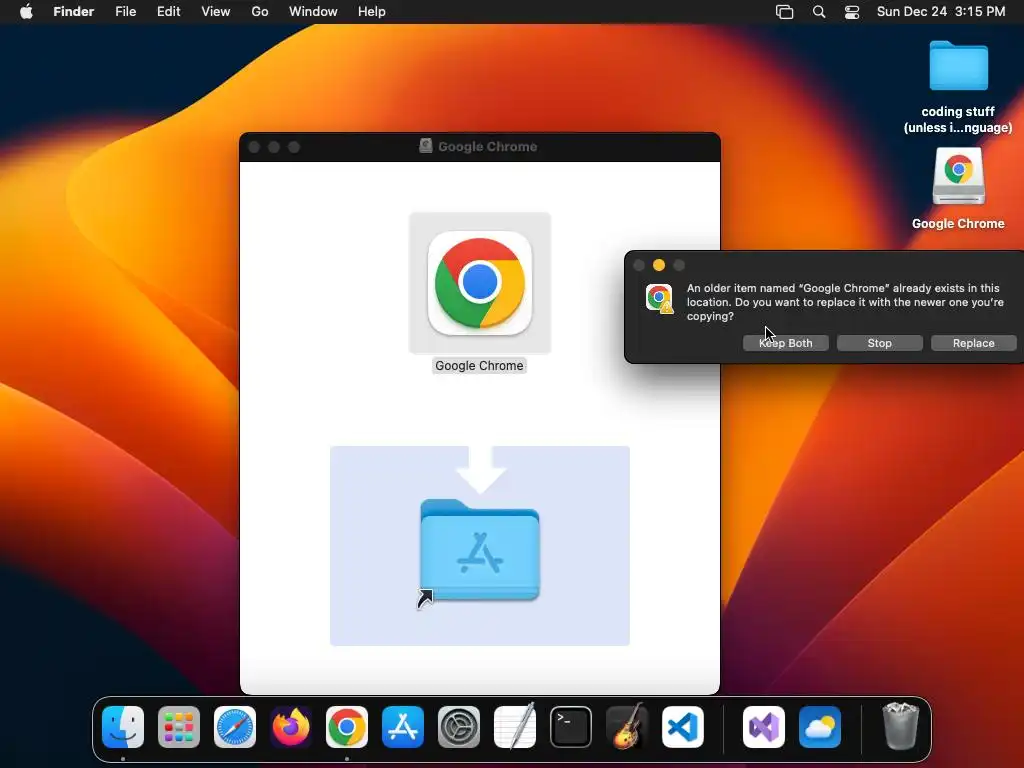This screenshot has width=1024, height=768.
Task: Click Stage Manager icon in menu bar
Action: [784, 12]
